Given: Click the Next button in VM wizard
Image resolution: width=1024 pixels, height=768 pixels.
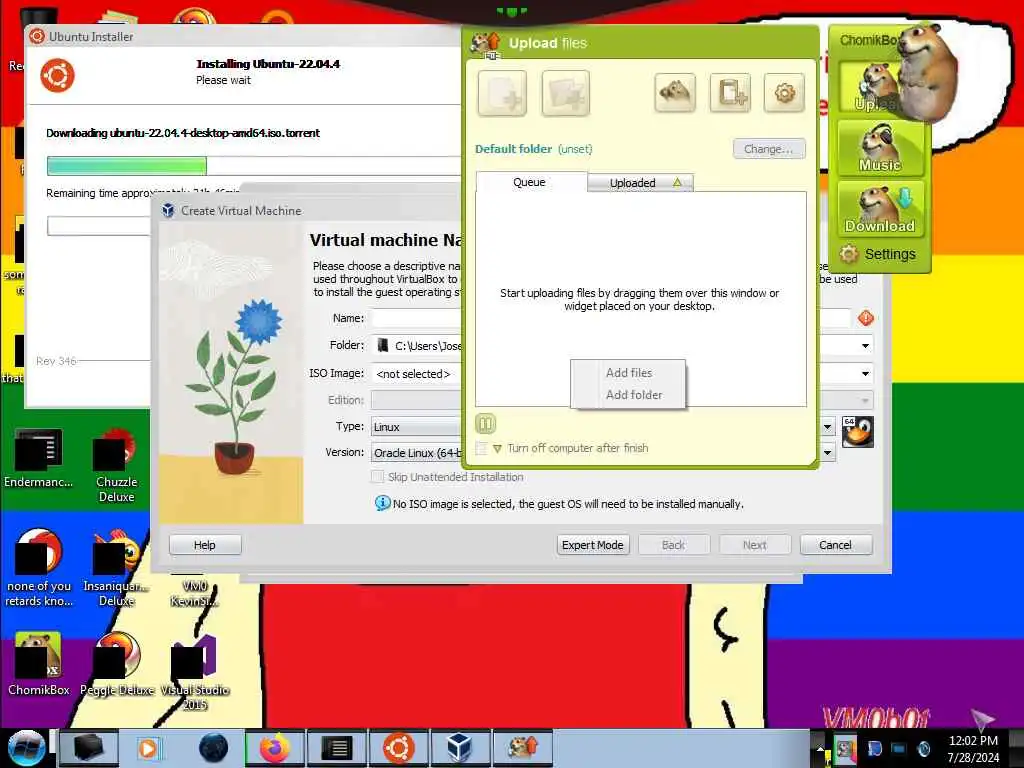Looking at the screenshot, I should pyautogui.click(x=754, y=545).
